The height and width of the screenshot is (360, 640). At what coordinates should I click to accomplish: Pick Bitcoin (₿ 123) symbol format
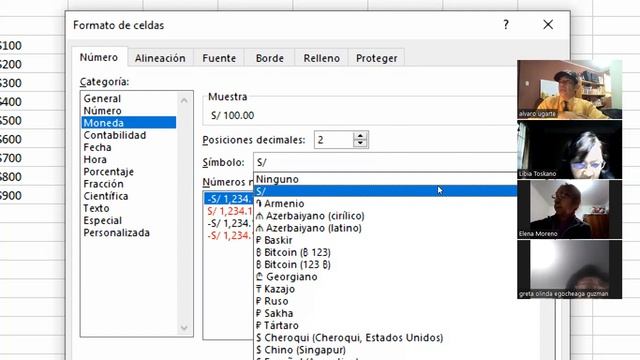[385, 253]
